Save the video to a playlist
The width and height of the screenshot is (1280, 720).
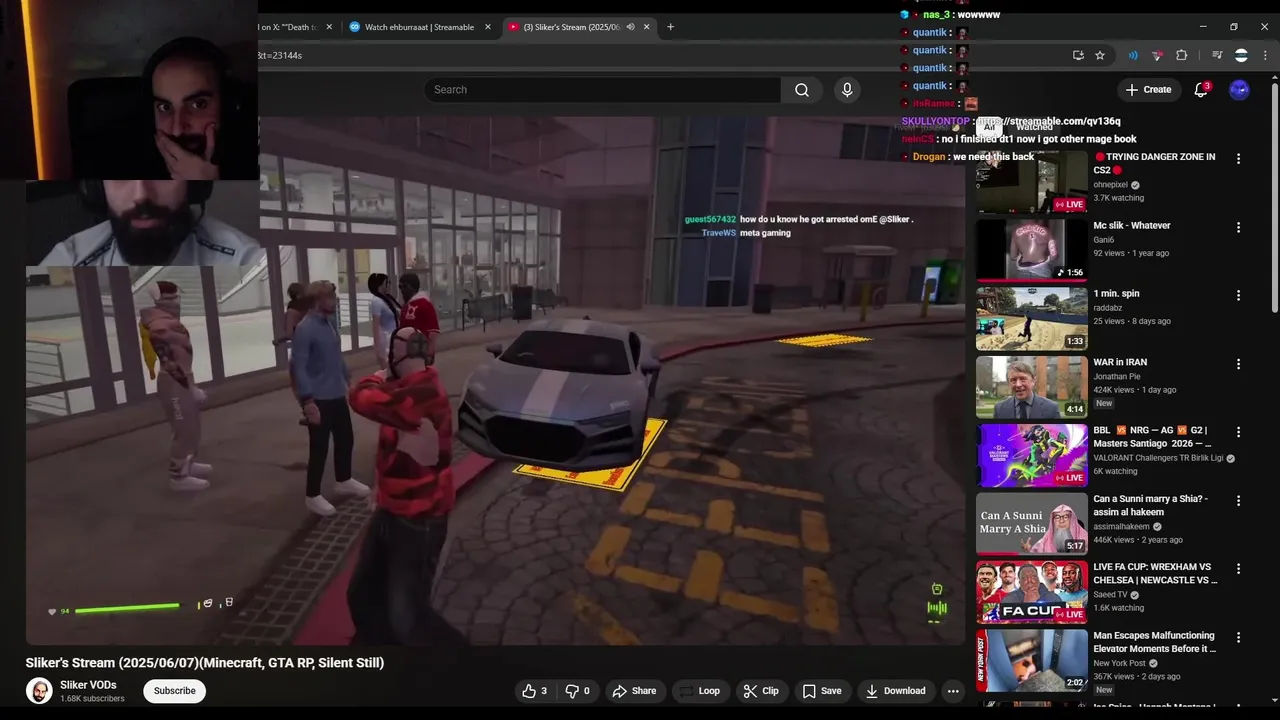[x=821, y=691]
